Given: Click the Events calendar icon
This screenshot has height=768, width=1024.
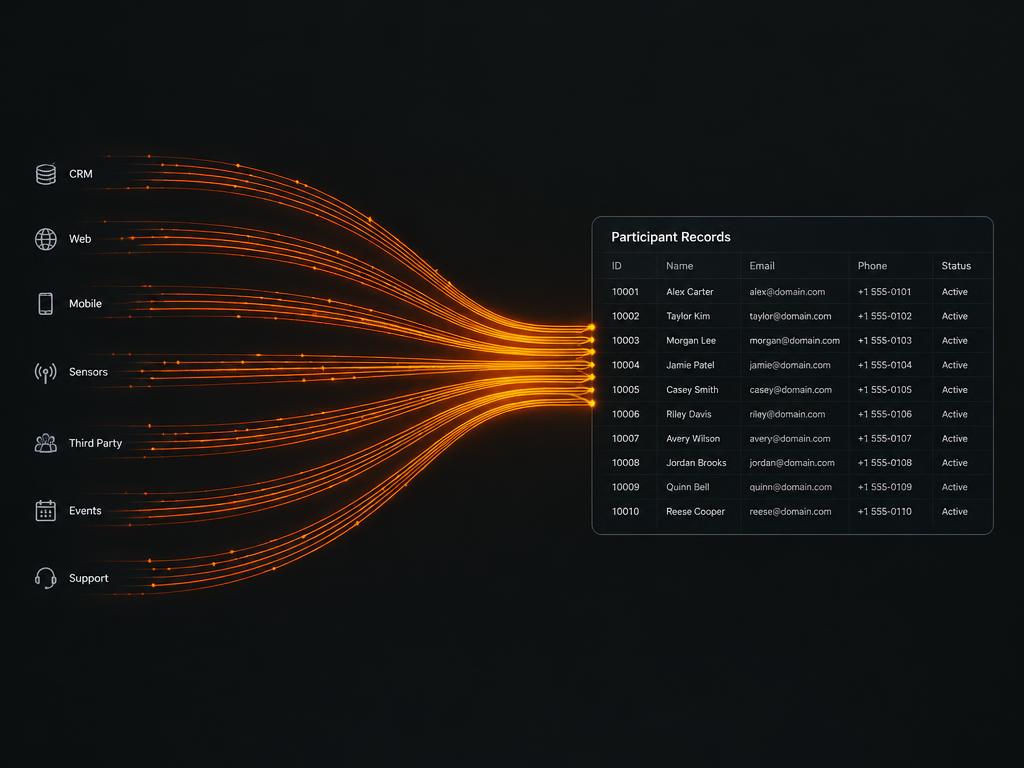Looking at the screenshot, I should click(46, 511).
